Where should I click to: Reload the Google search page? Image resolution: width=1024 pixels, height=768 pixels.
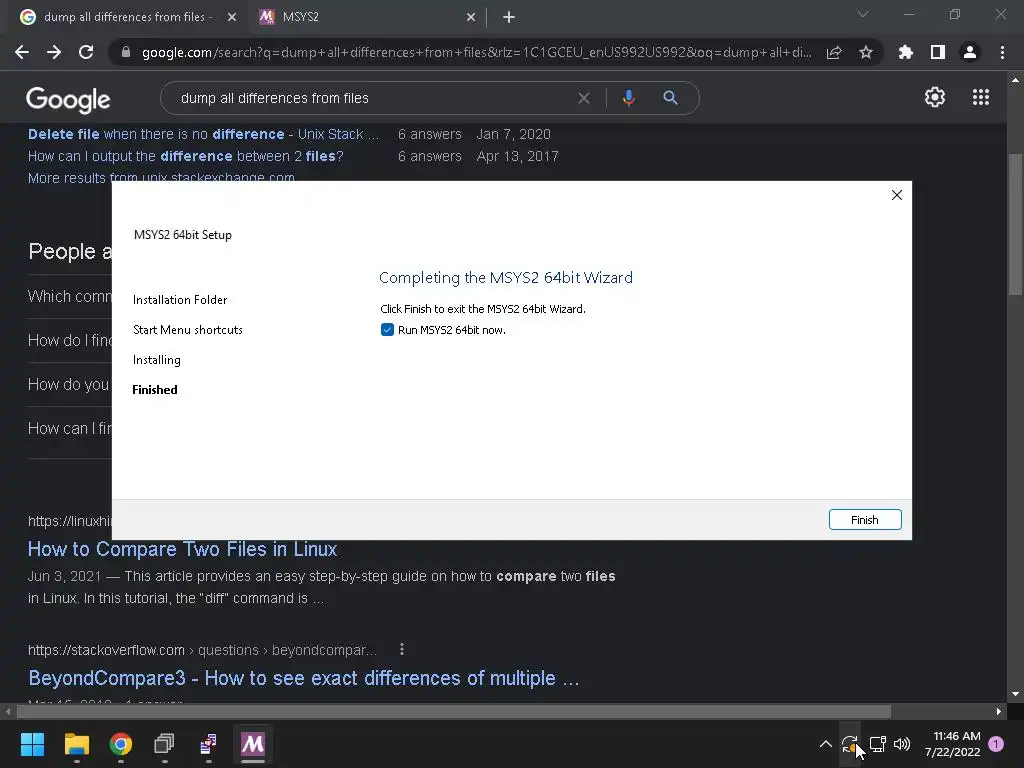86,52
